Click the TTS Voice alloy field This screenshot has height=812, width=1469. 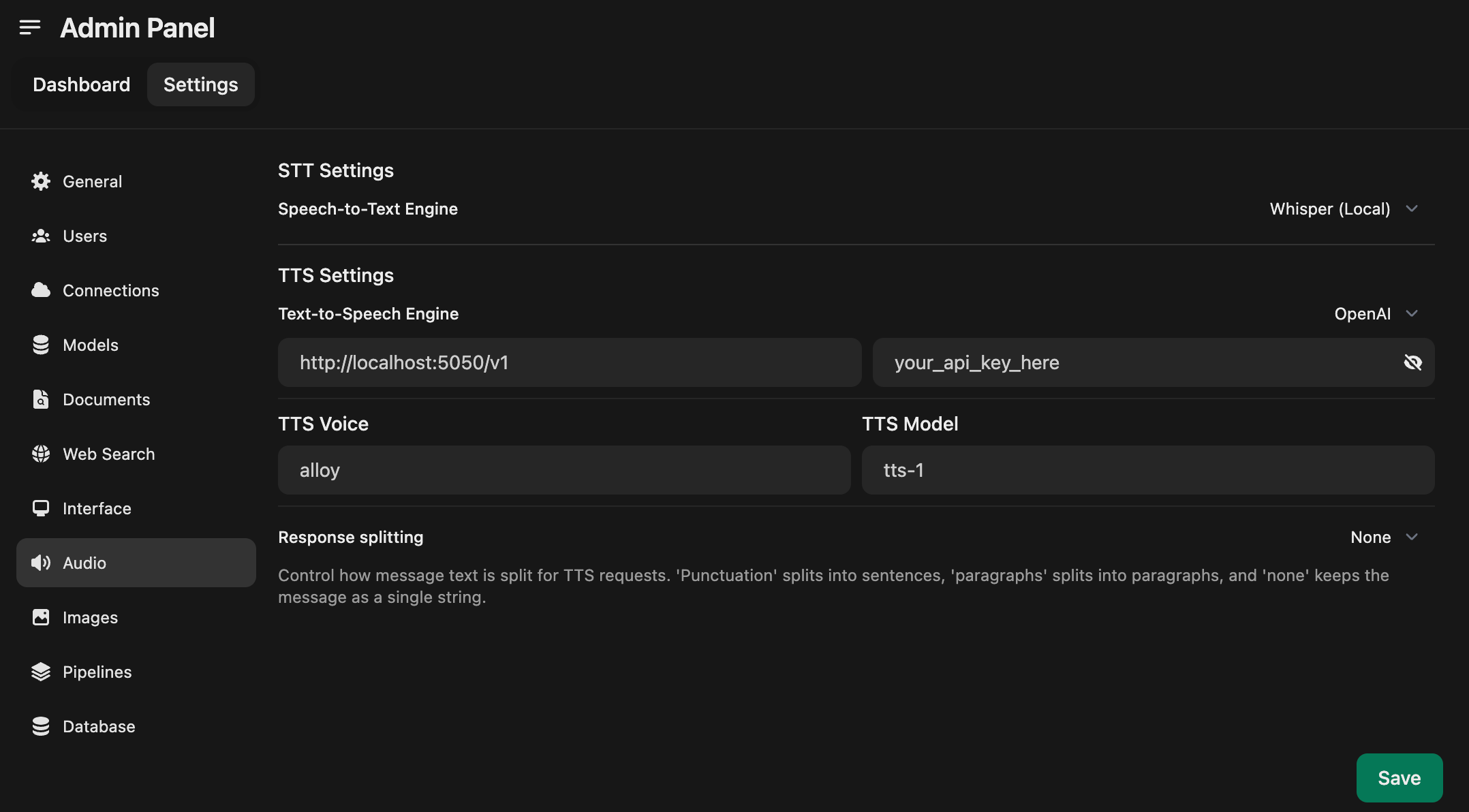[x=563, y=470]
